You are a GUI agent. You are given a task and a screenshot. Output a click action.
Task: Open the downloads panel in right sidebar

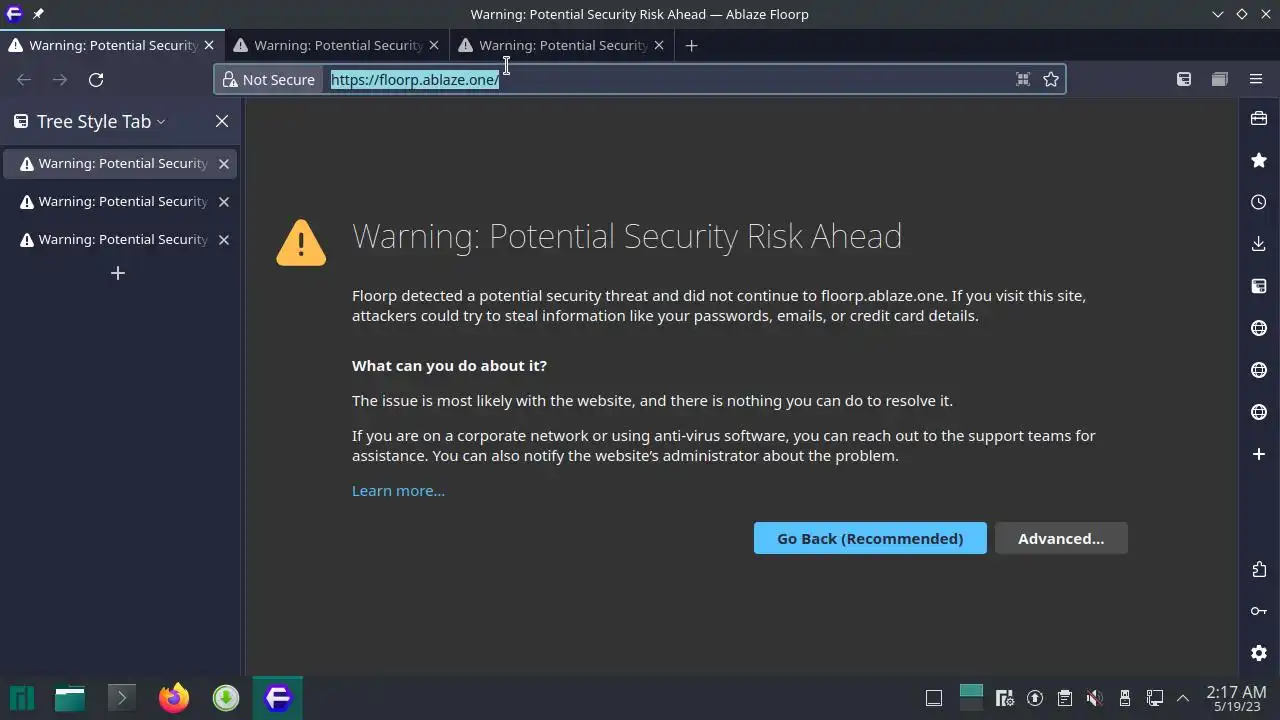(1259, 244)
